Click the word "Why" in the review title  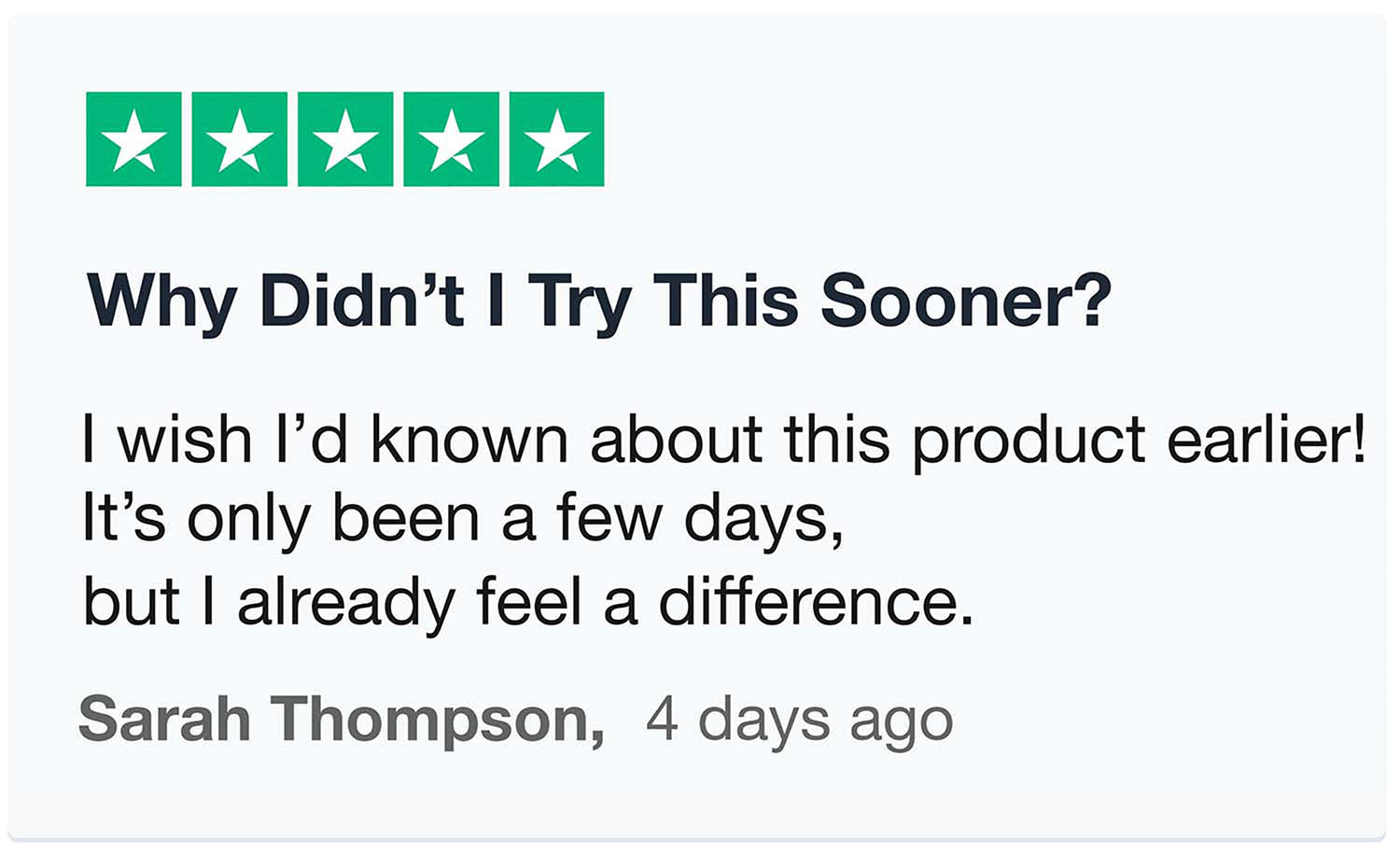[x=161, y=301]
